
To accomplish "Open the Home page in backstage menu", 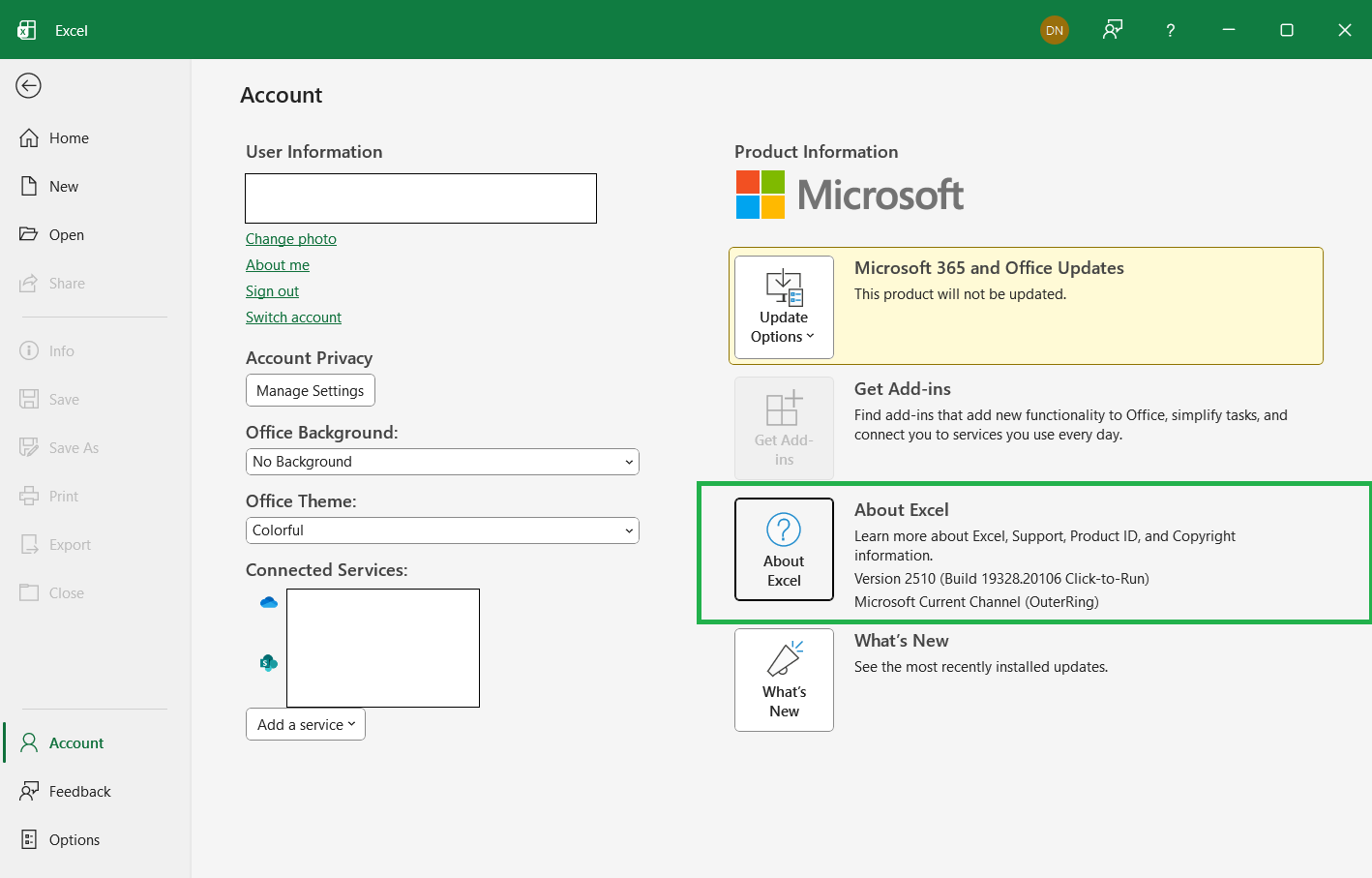I will pyautogui.click(x=95, y=138).
